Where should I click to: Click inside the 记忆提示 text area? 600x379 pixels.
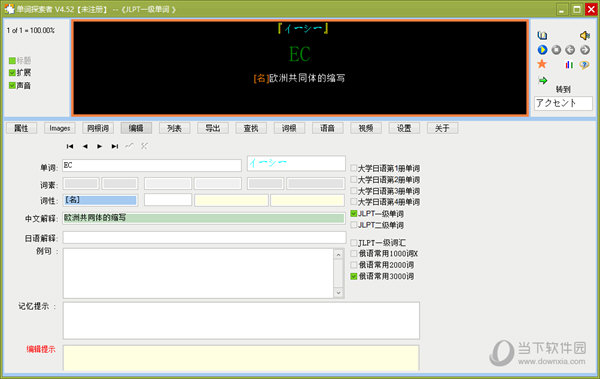point(241,320)
